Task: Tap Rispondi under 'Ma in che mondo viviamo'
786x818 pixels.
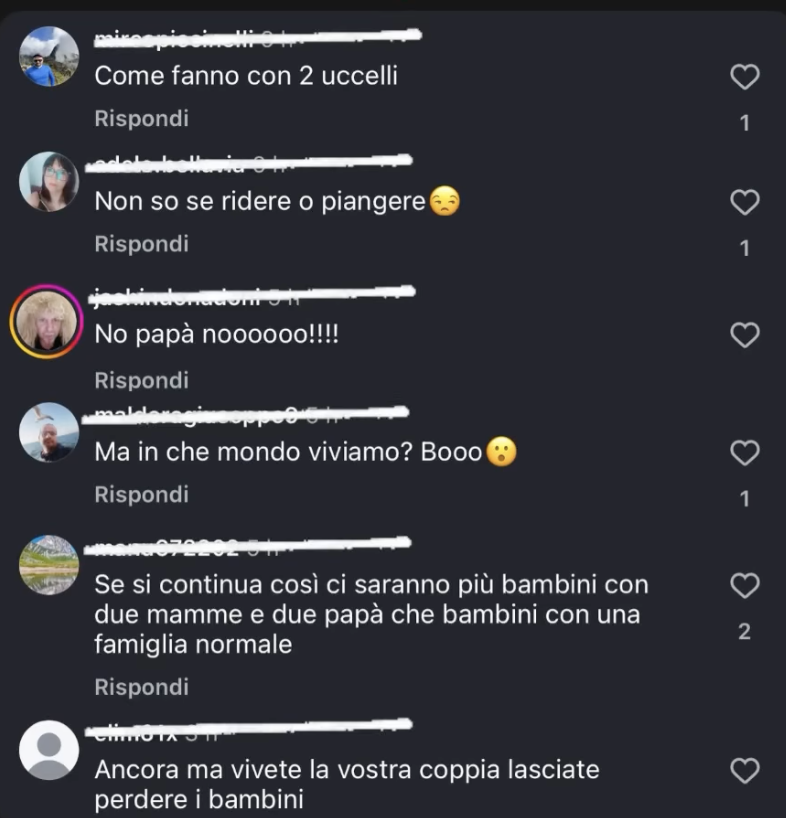Action: [x=141, y=494]
